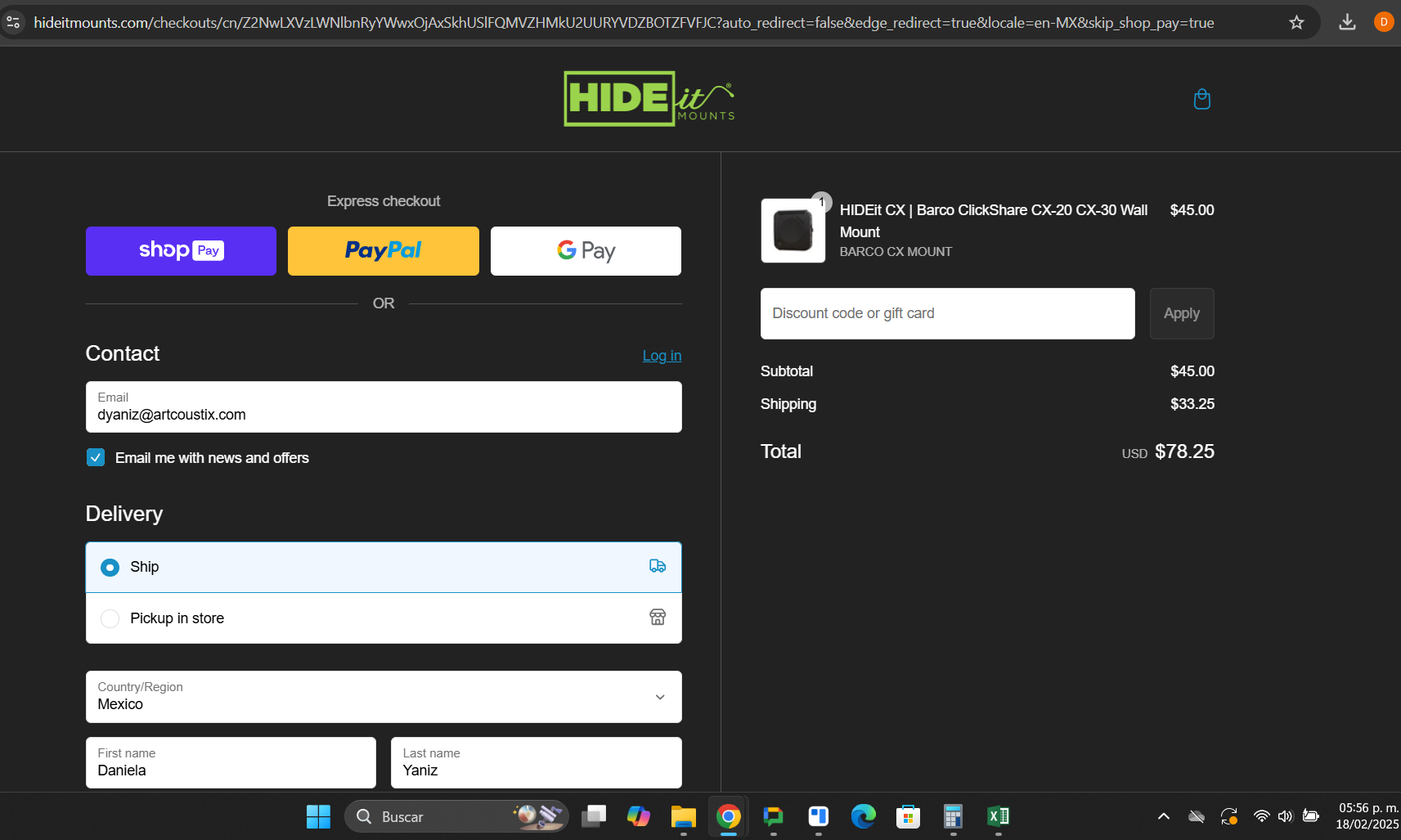This screenshot has width=1401, height=840.
Task: Open File Explorer from the taskbar
Action: [684, 816]
